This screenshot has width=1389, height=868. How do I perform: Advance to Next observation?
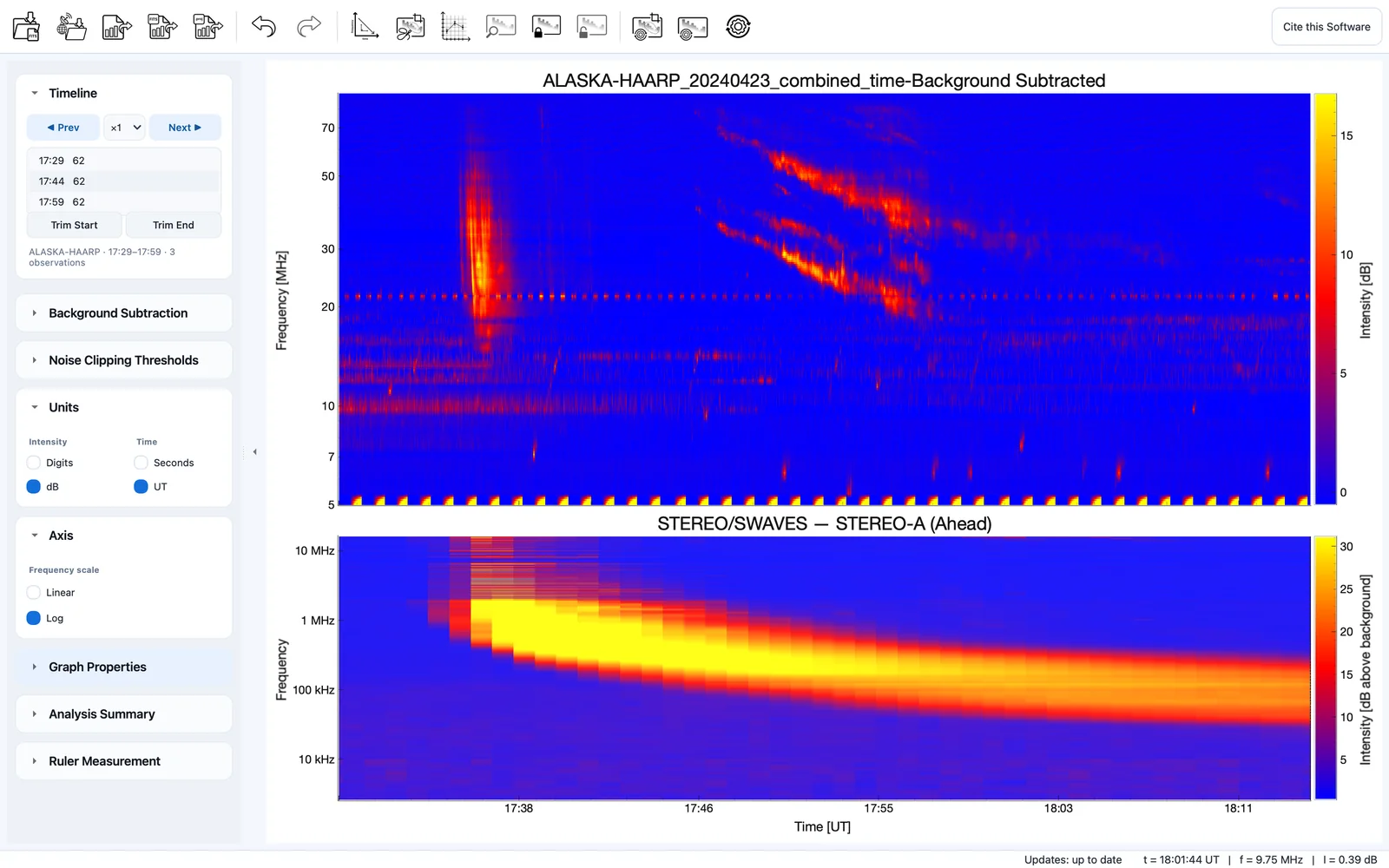pos(185,127)
